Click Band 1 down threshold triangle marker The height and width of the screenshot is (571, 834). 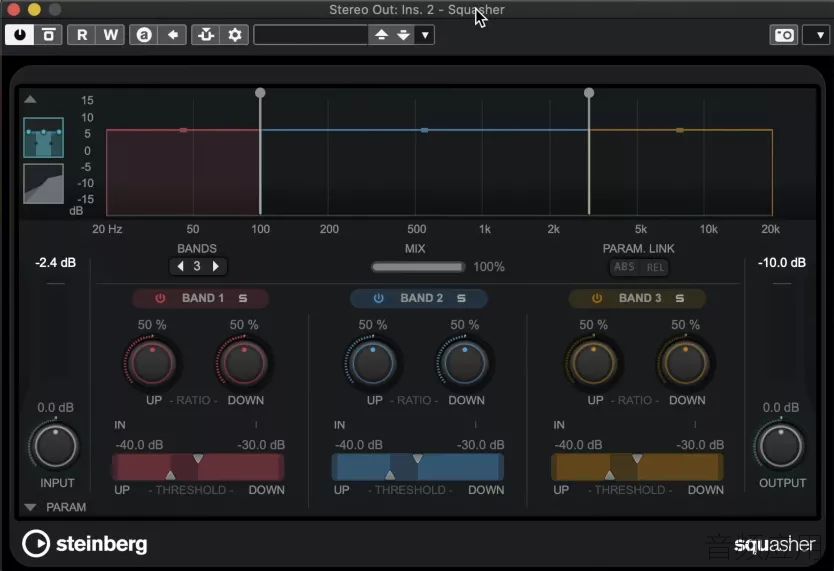point(198,458)
